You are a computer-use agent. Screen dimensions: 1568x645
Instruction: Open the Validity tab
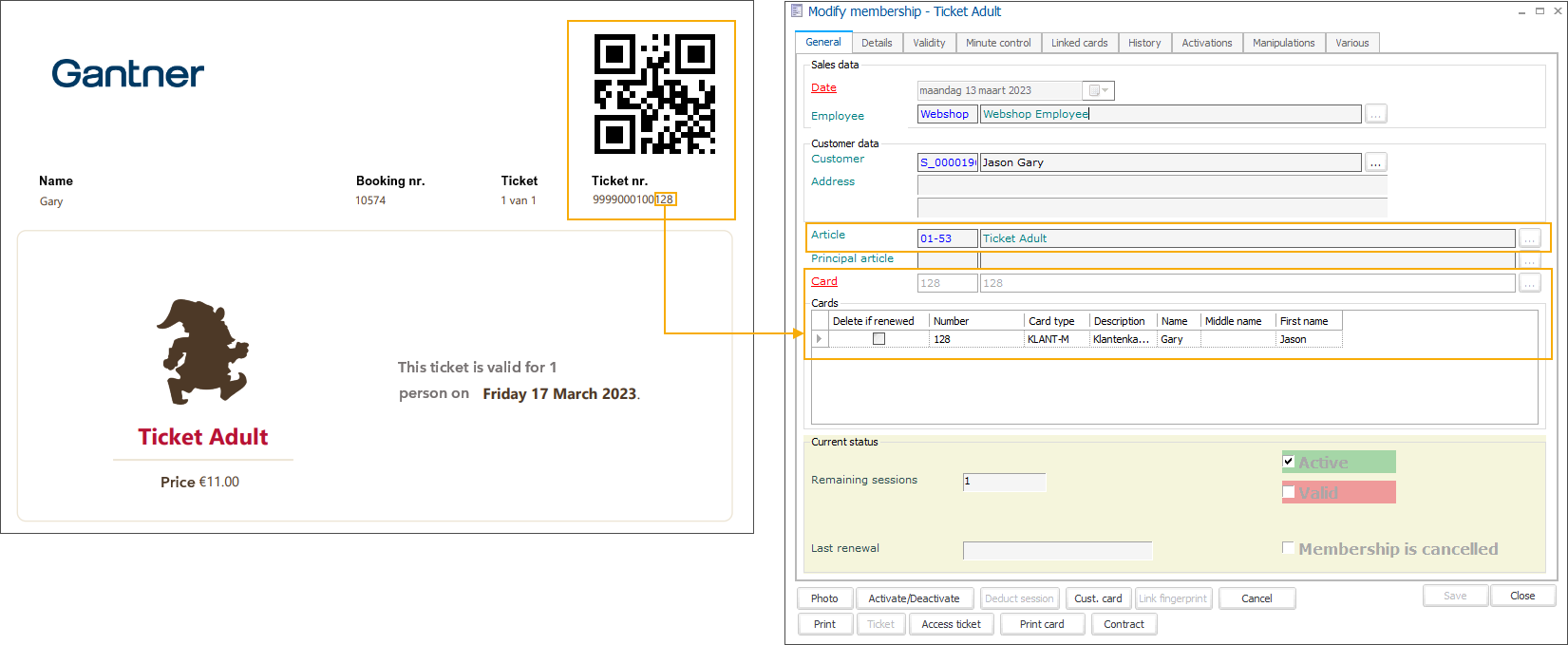click(x=929, y=43)
